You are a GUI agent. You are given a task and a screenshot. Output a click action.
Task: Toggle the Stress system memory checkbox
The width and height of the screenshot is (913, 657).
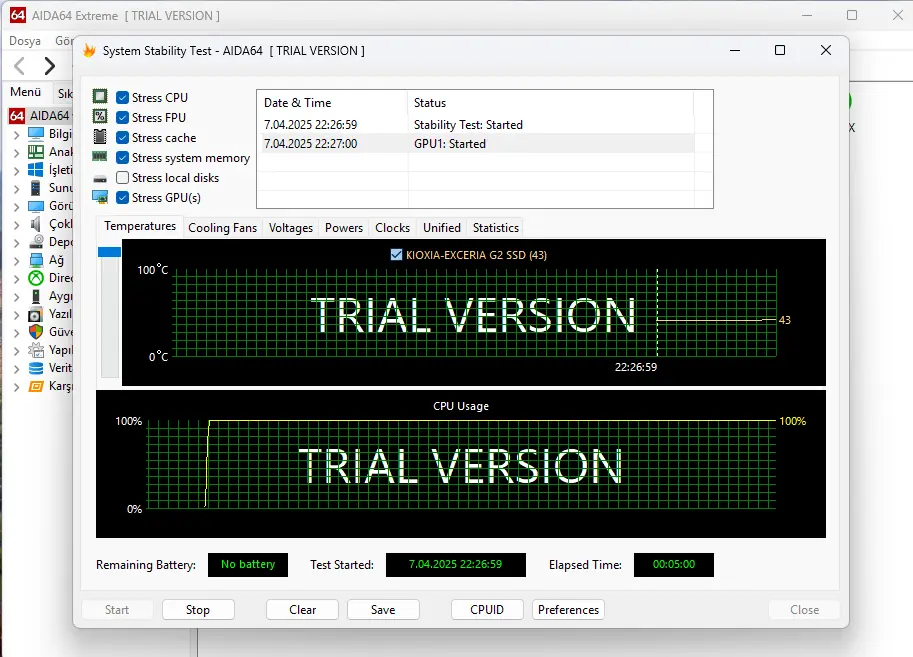tap(122, 157)
